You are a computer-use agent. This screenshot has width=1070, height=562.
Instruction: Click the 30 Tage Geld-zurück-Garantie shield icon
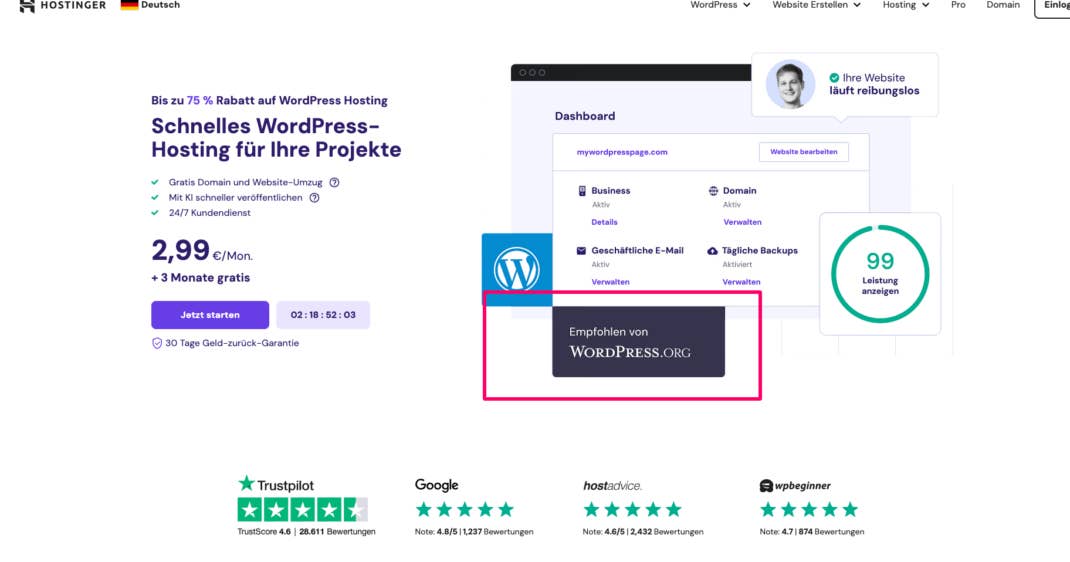tap(157, 343)
